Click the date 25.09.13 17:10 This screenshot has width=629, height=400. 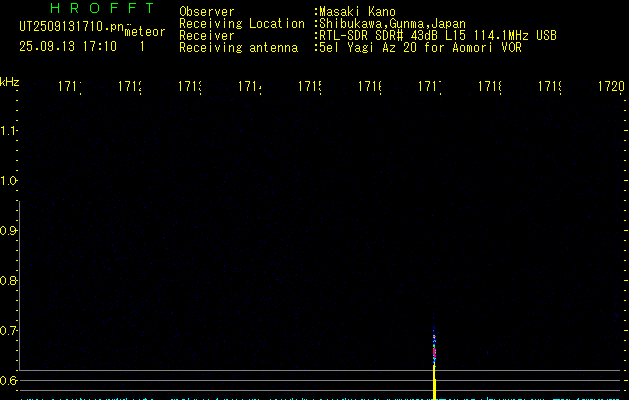coord(68,46)
